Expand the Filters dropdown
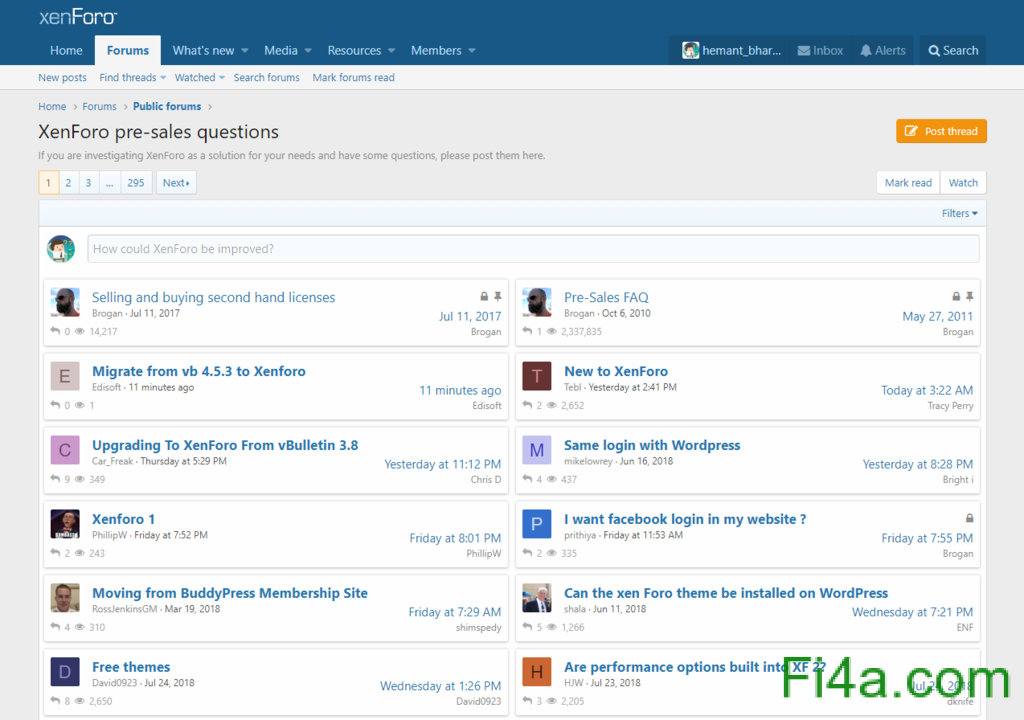1024x720 pixels. (x=959, y=213)
